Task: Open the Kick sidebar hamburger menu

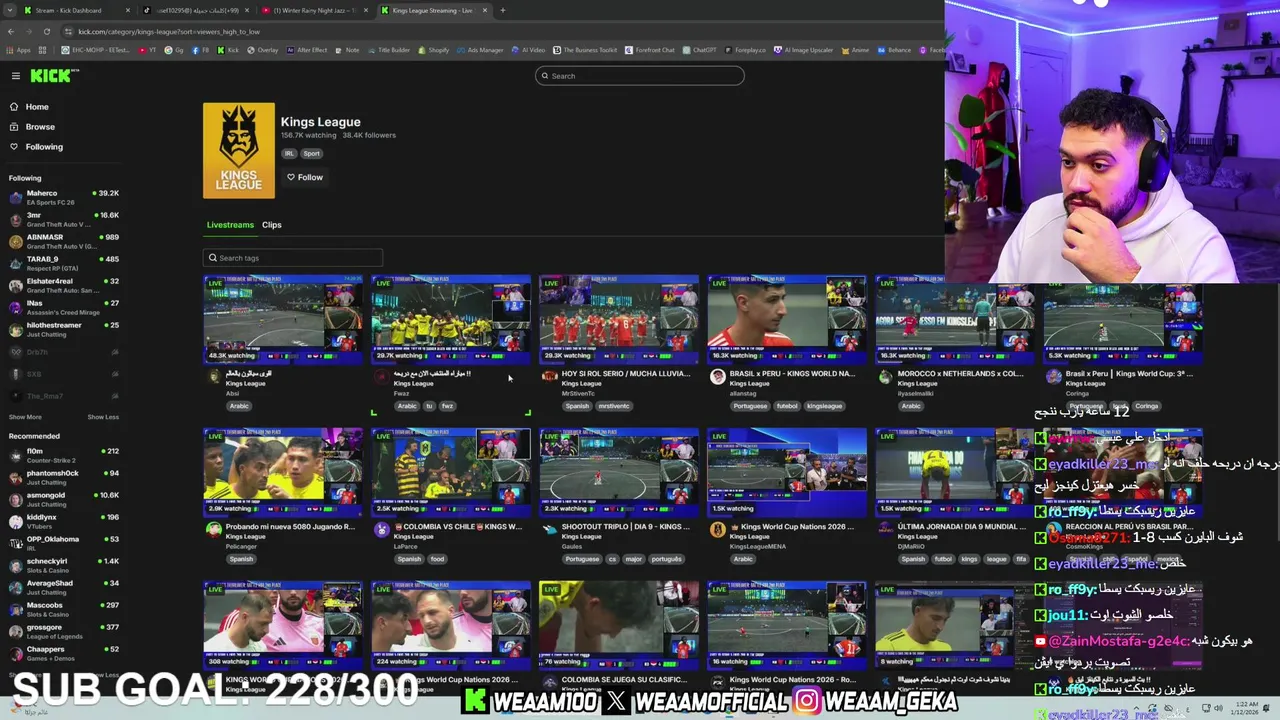Action: (x=16, y=76)
